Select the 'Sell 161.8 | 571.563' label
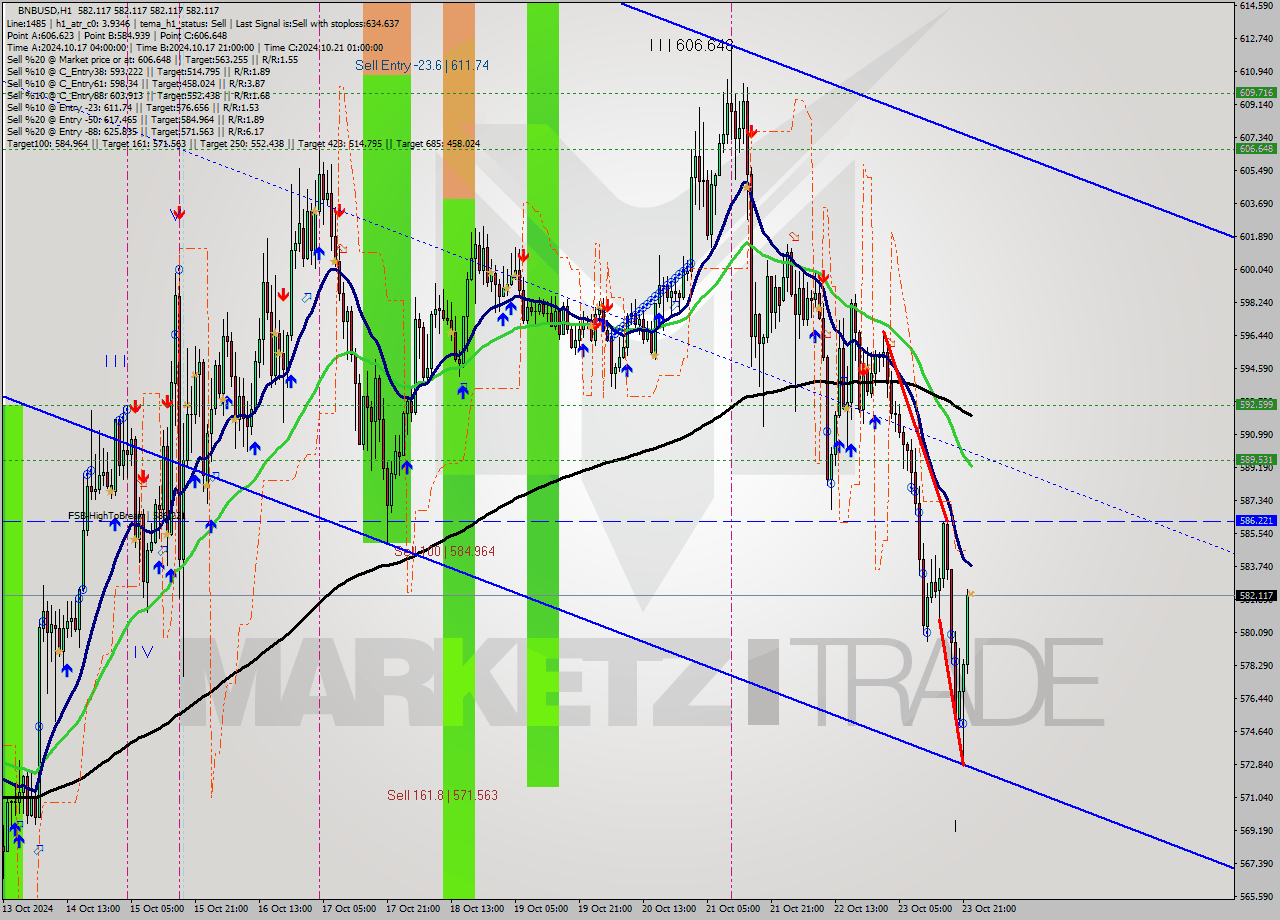Image resolution: width=1280 pixels, height=920 pixels. 442,795
